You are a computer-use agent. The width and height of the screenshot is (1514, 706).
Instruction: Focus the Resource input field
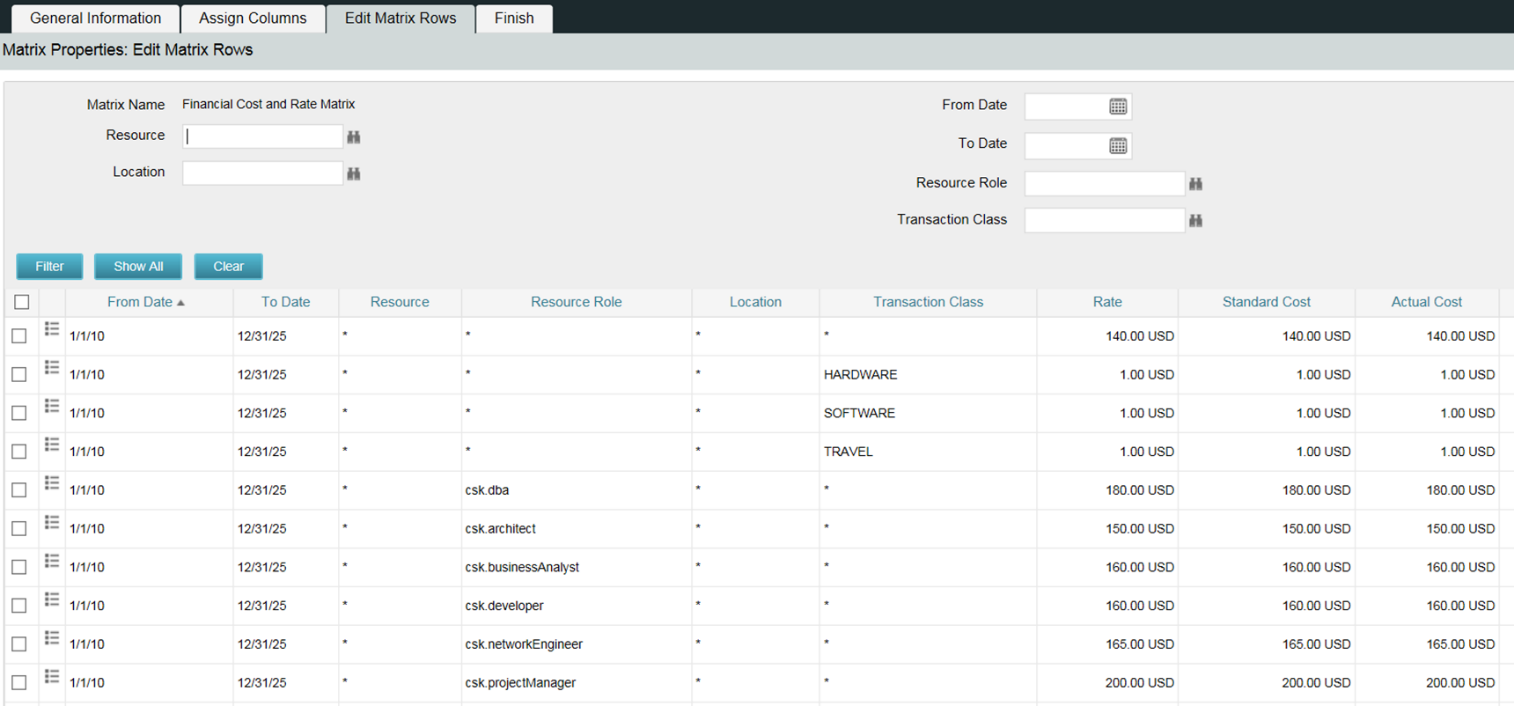click(263, 136)
